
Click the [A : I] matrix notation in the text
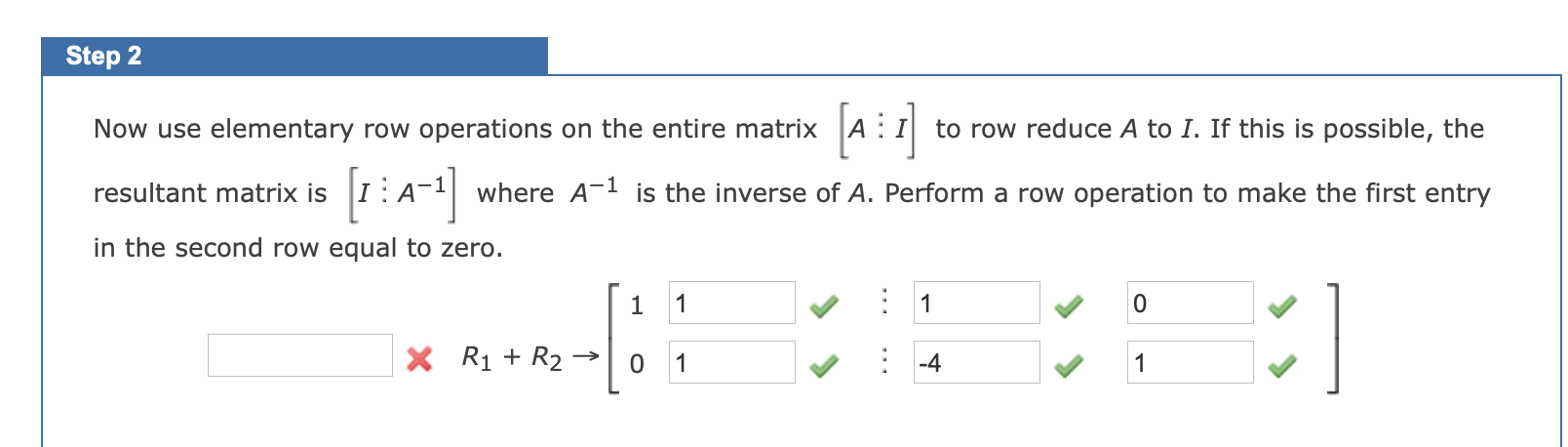pyautogui.click(x=878, y=129)
